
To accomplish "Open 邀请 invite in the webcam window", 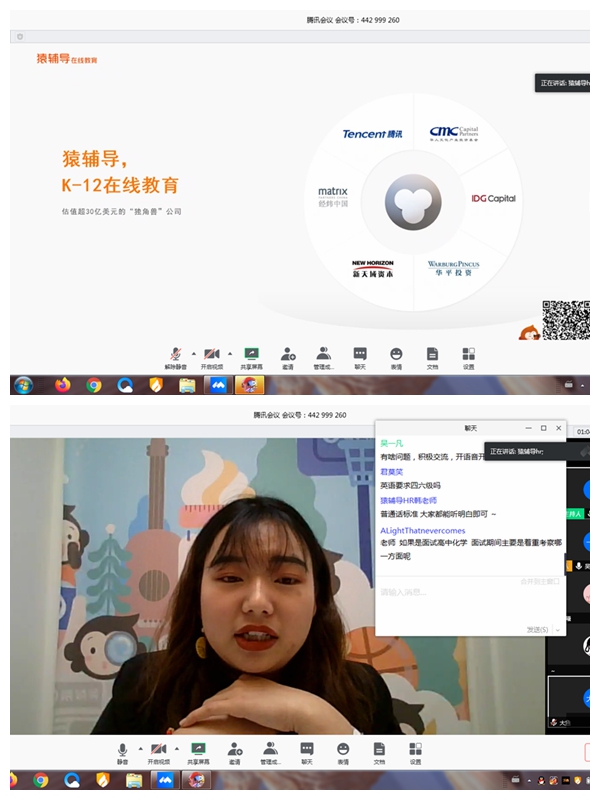I will [235, 754].
